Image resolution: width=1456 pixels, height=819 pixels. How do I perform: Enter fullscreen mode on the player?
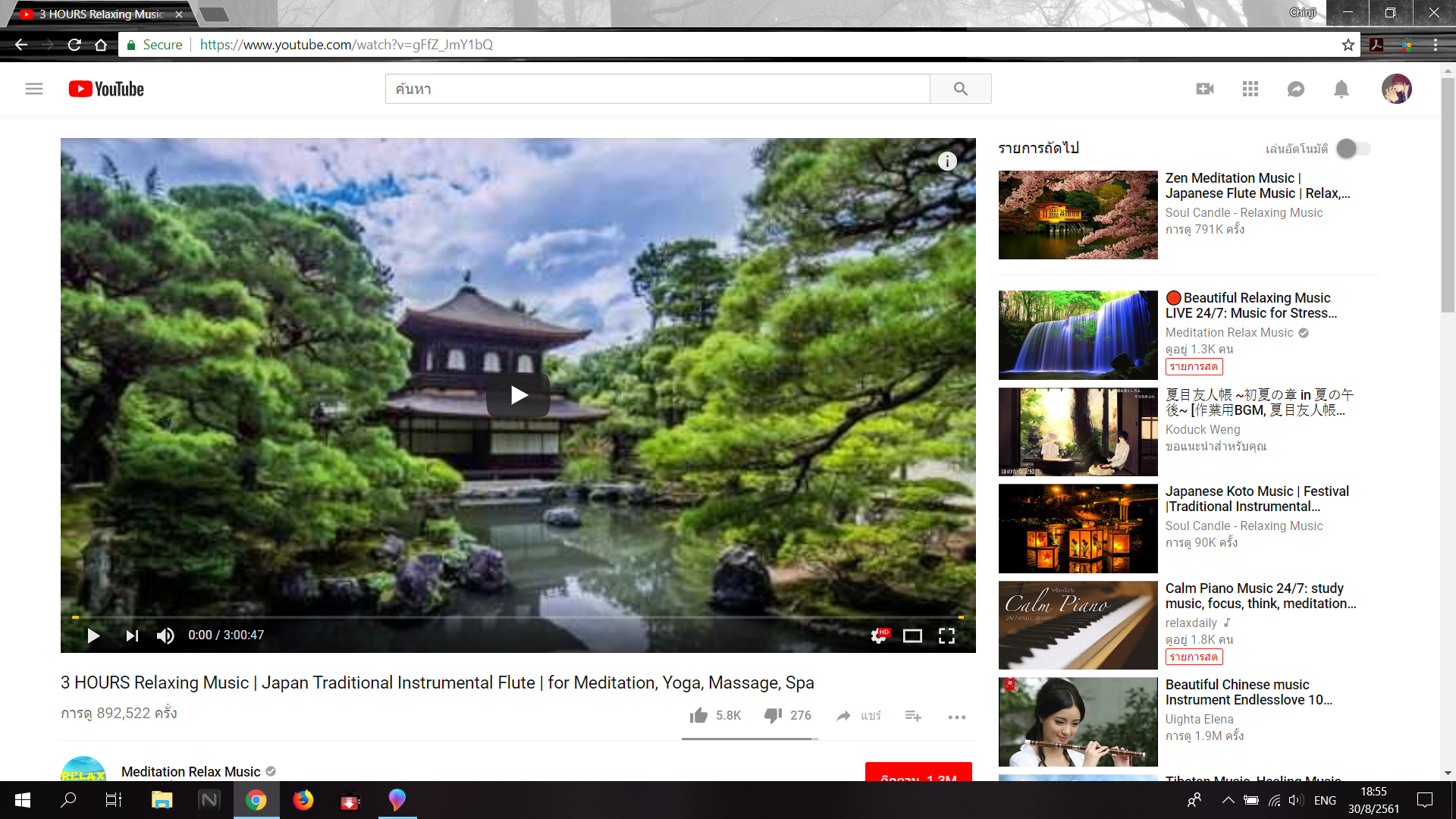tap(946, 635)
